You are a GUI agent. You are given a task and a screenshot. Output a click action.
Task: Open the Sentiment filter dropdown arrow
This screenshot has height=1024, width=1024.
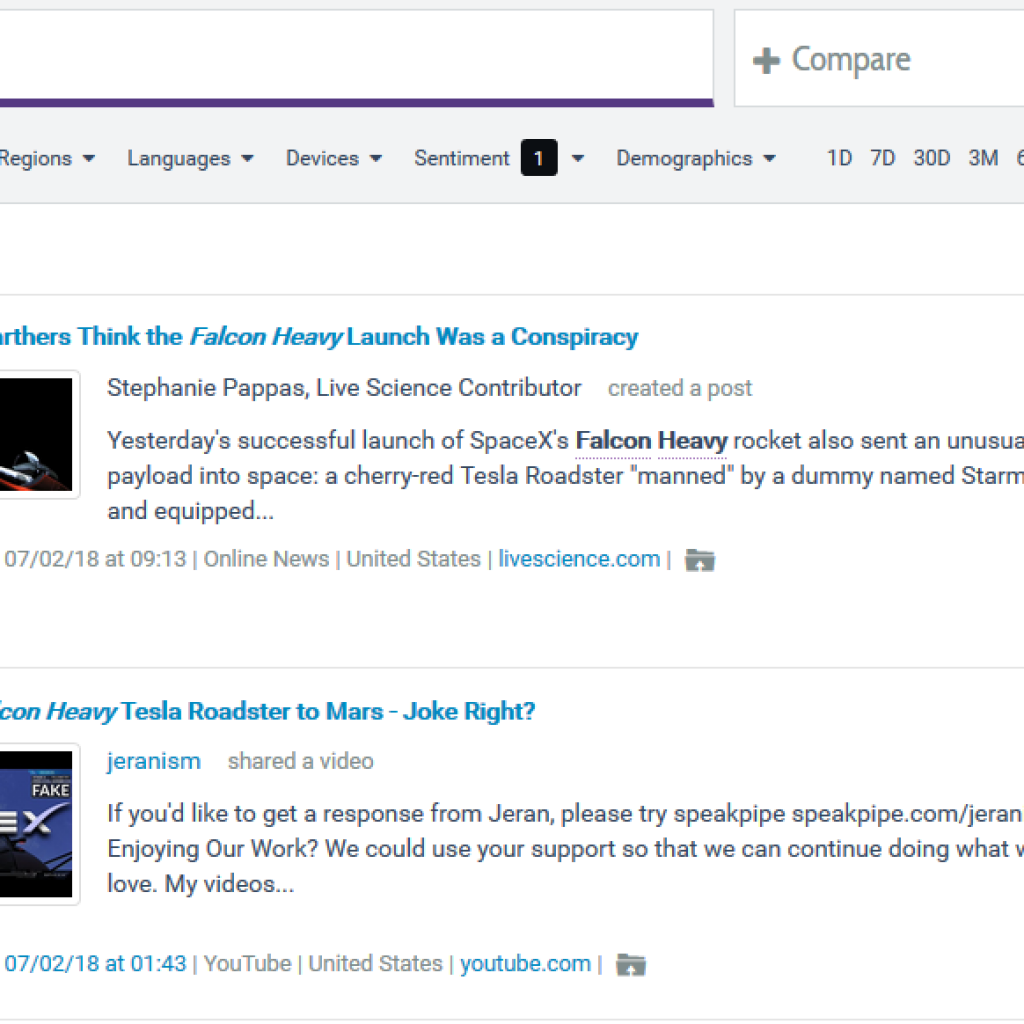tap(578, 158)
